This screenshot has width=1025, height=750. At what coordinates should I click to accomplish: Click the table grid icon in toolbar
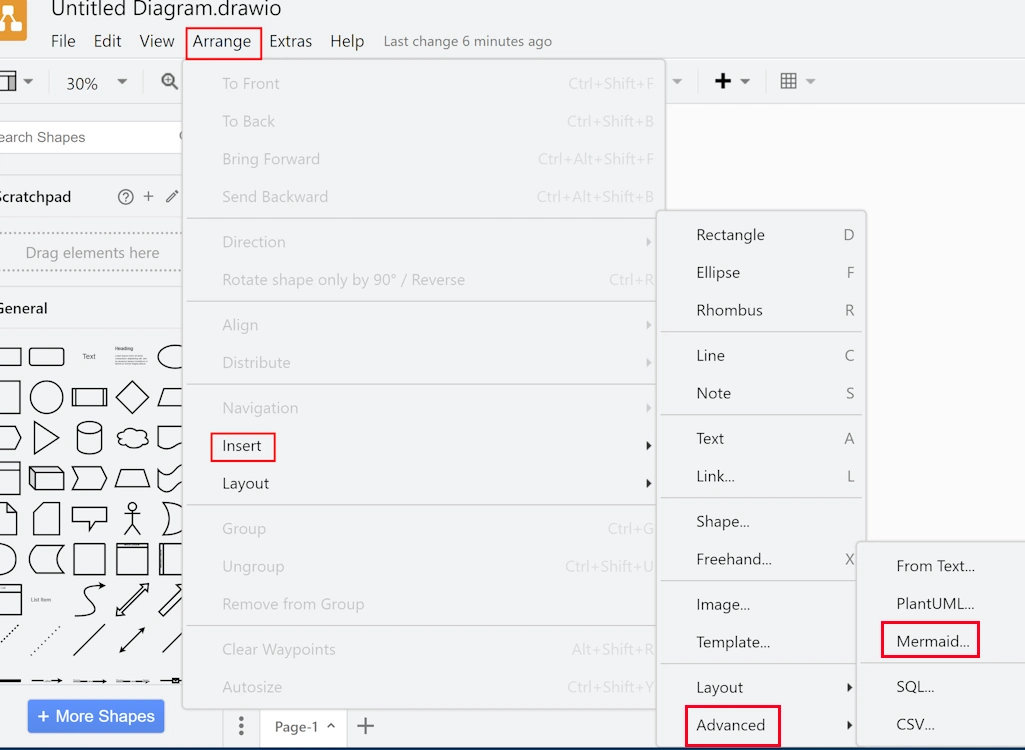pos(788,81)
